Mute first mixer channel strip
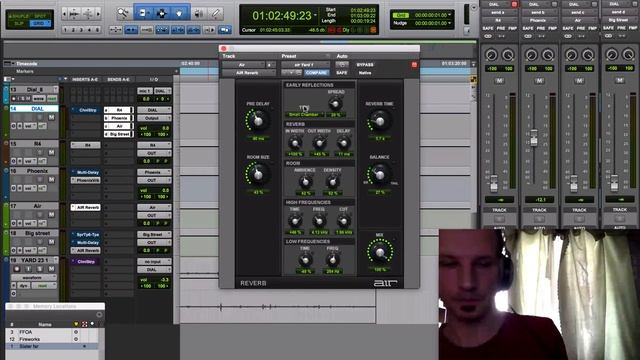The image size is (640, 360). (499, 81)
